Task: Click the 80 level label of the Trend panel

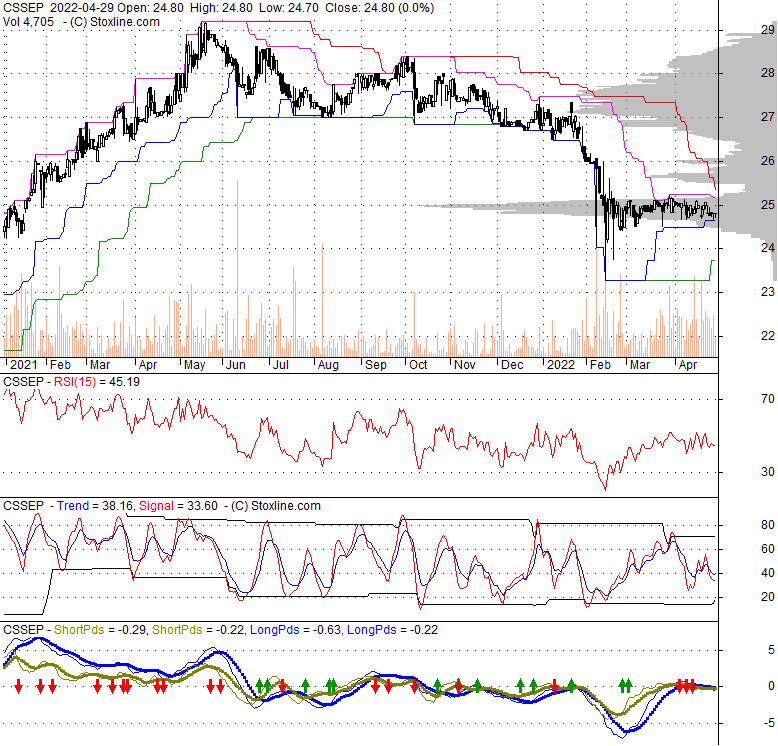Action: (768, 525)
